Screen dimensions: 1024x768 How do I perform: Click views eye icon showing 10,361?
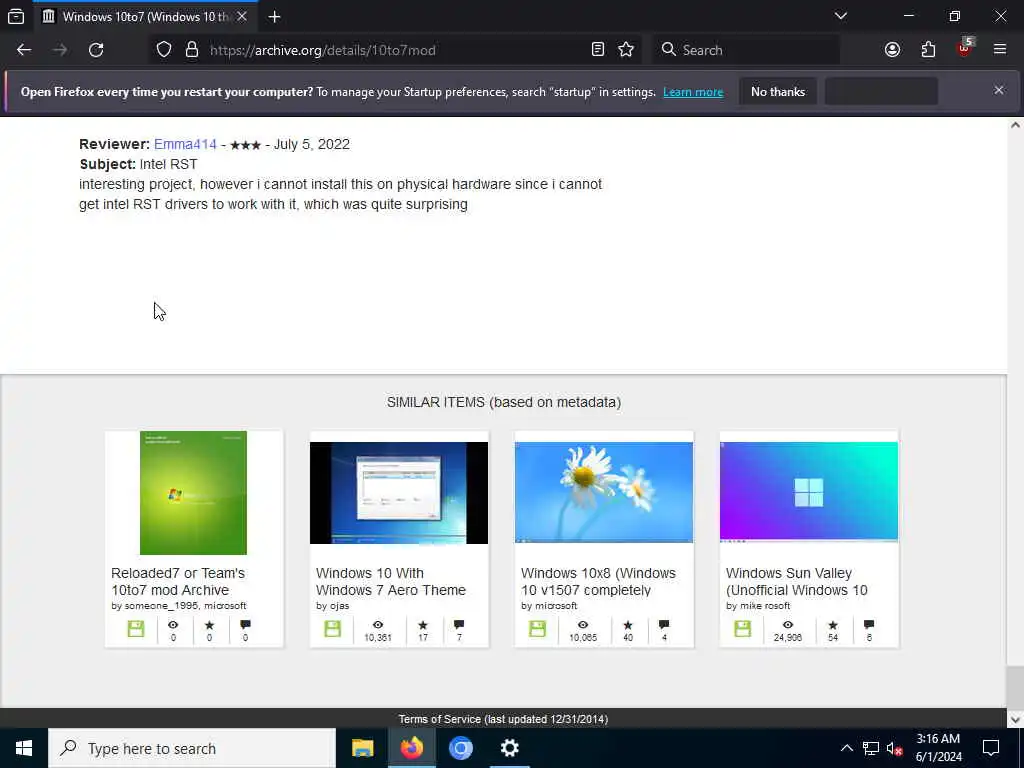point(377,625)
